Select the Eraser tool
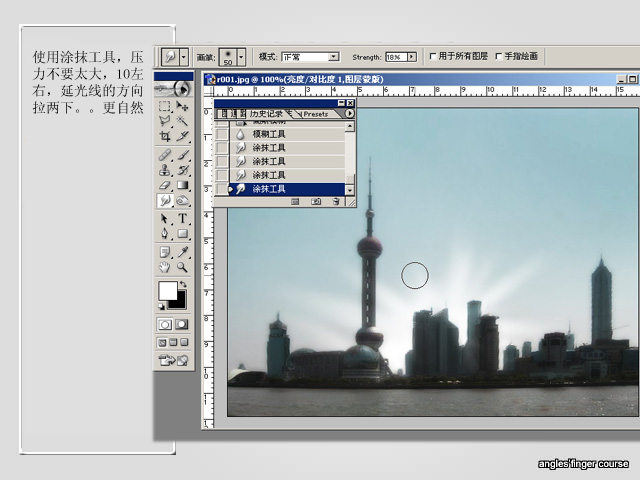 point(164,185)
